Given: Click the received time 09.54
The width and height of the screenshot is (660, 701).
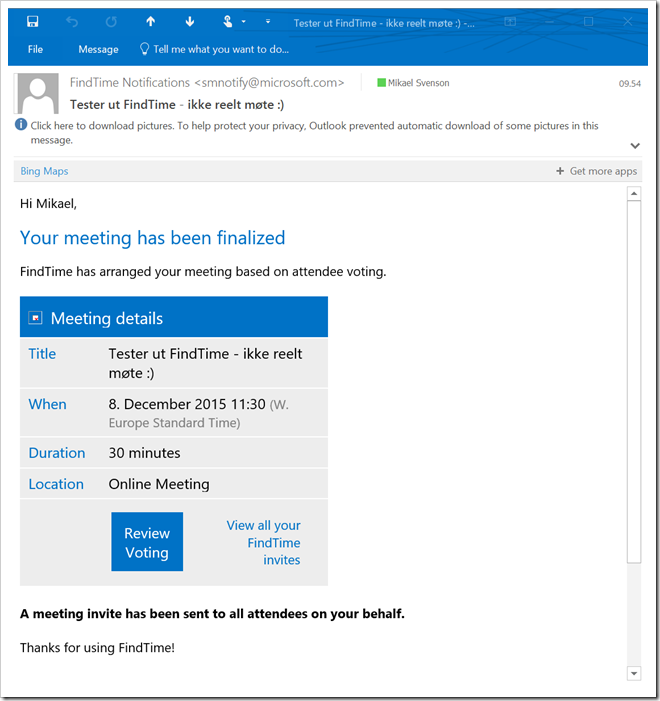Looking at the screenshot, I should 630,84.
